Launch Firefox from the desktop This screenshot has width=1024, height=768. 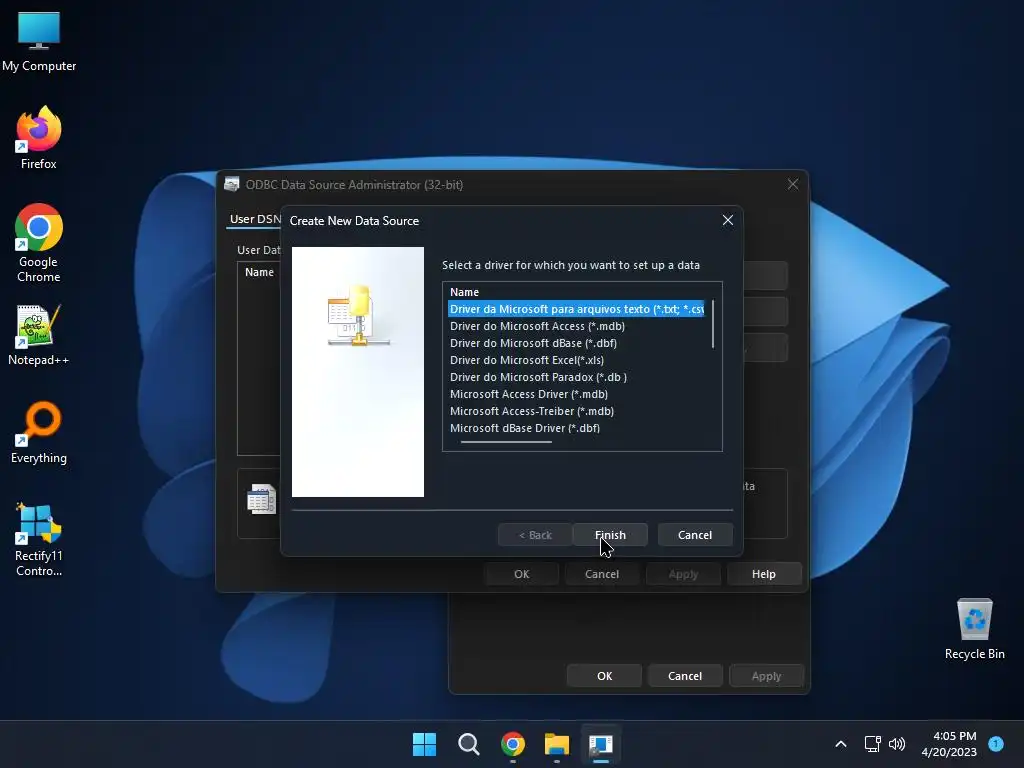pyautogui.click(x=39, y=138)
